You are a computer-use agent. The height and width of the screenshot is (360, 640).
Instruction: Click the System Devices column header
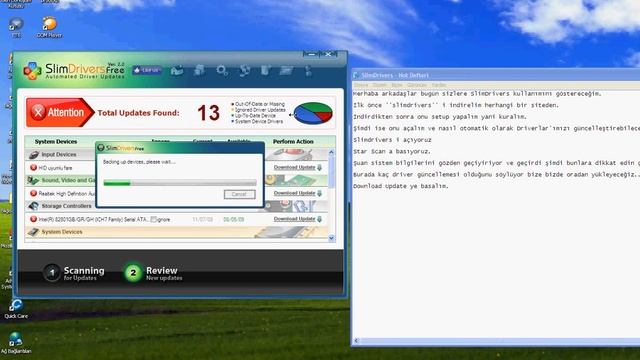[56, 142]
